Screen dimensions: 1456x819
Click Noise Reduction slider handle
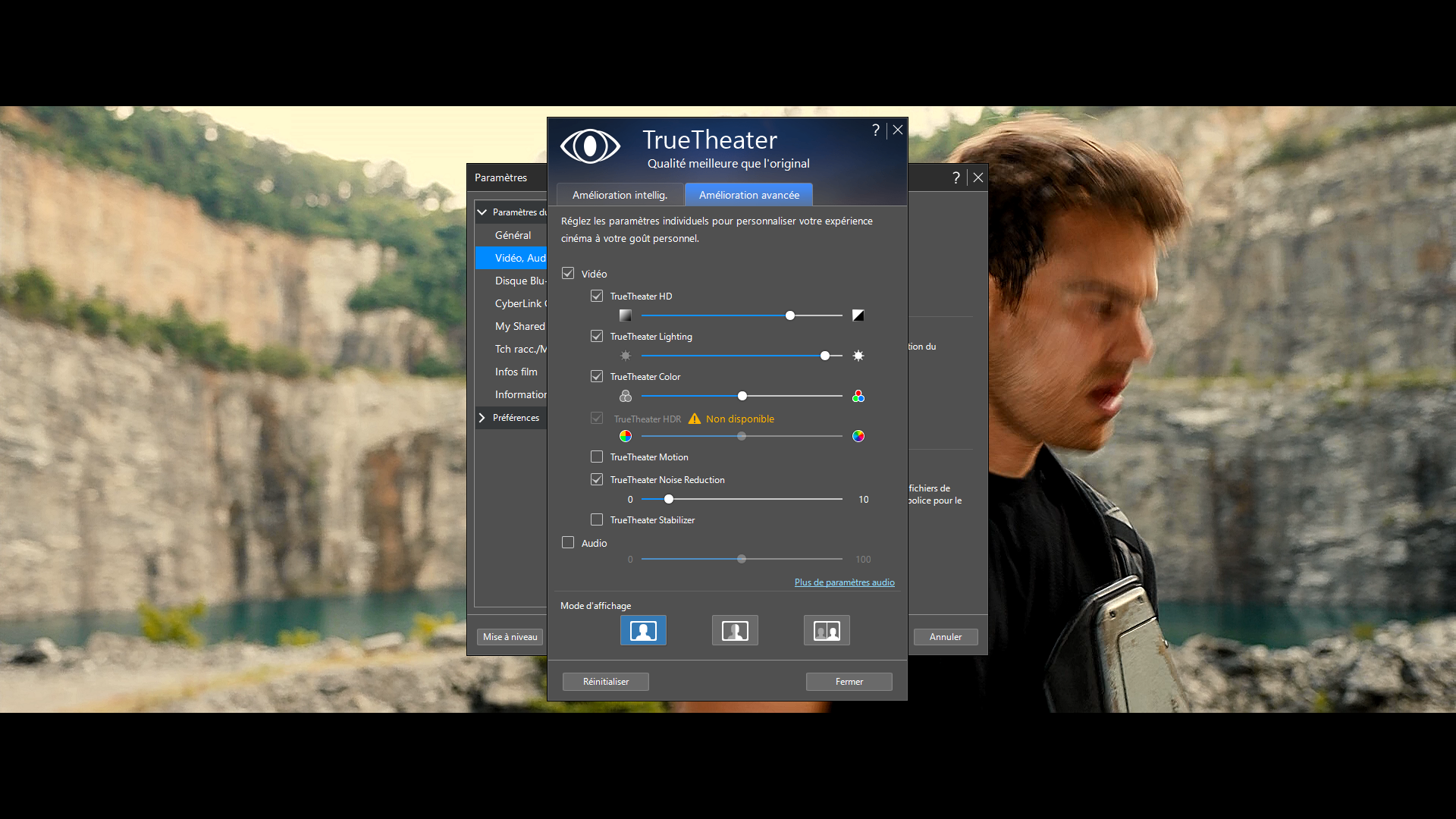click(x=669, y=499)
